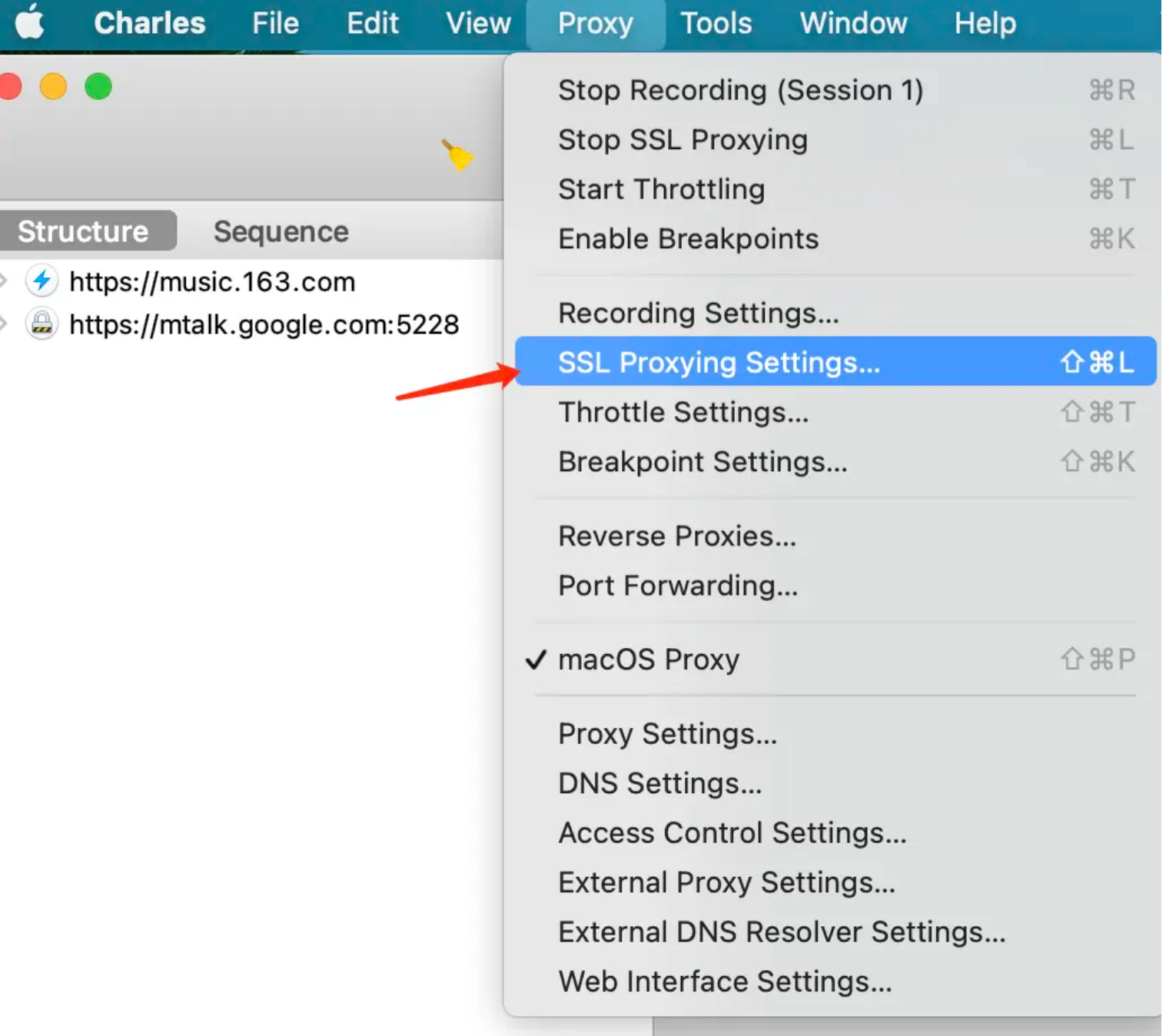Viewport: 1176px width, 1036px height.
Task: Open External DNS Resolver Settings...
Action: click(x=835, y=931)
